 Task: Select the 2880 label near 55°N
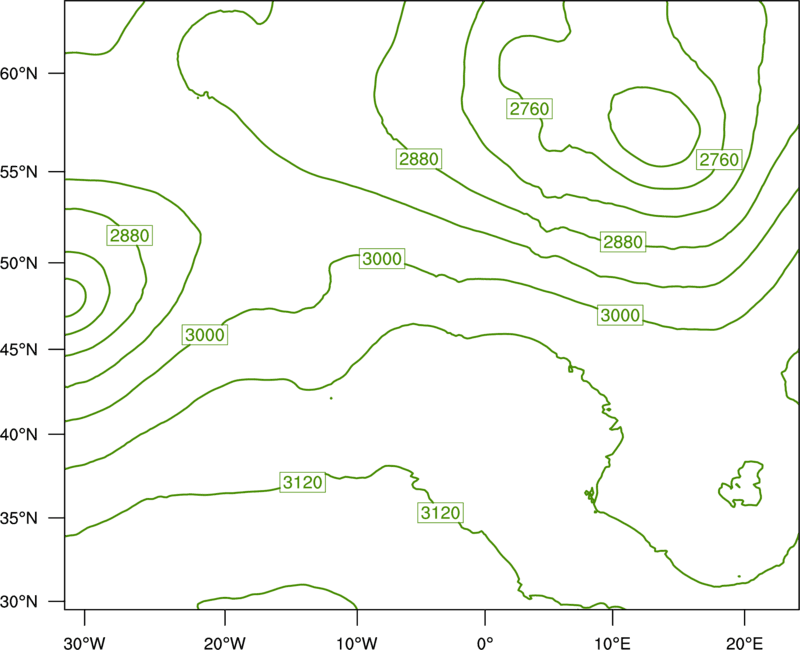point(419,159)
